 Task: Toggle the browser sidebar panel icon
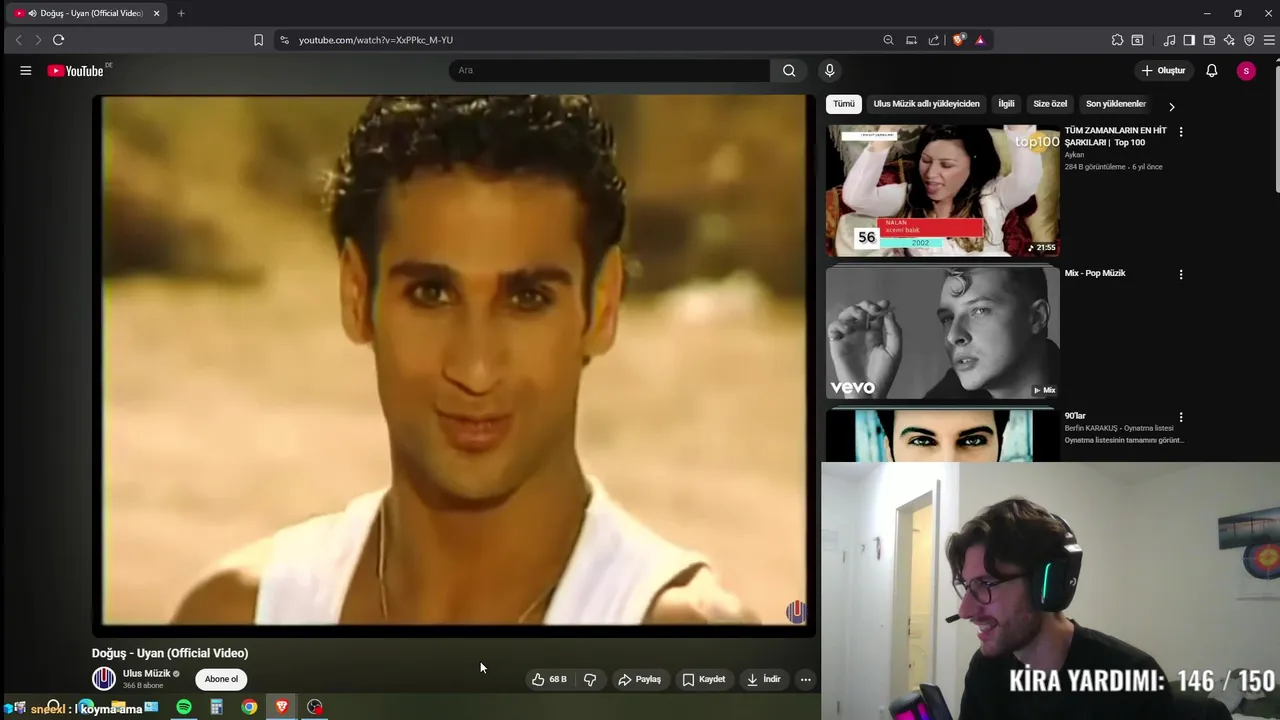click(x=1189, y=40)
